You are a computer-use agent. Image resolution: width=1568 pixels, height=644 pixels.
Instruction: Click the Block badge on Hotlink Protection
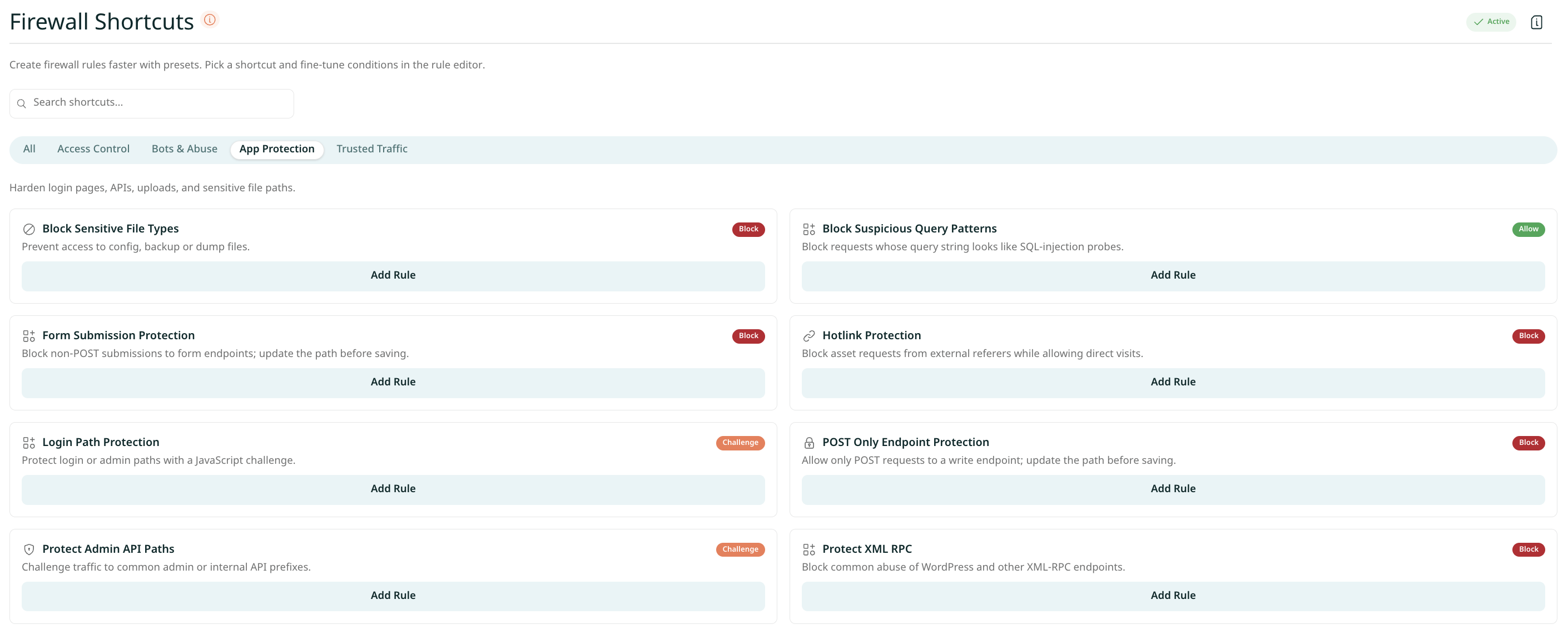click(1529, 336)
